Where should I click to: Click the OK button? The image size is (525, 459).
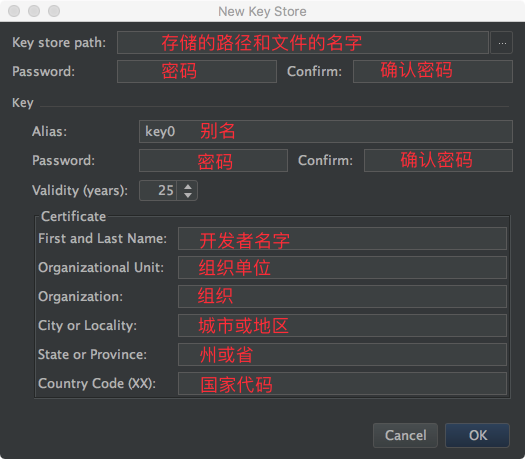(x=477, y=435)
